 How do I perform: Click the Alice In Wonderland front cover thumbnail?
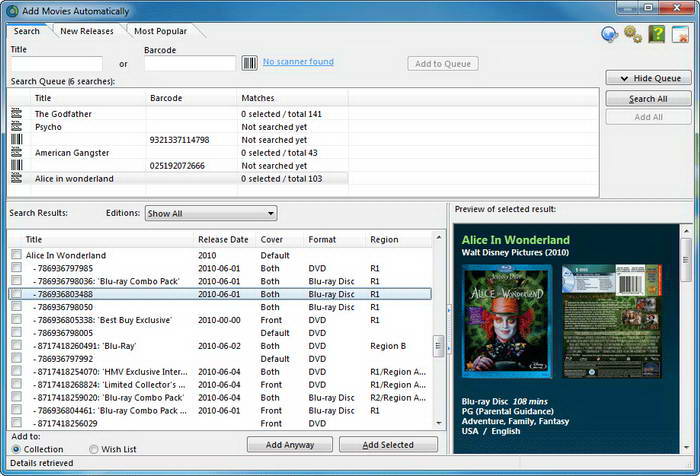[507, 321]
